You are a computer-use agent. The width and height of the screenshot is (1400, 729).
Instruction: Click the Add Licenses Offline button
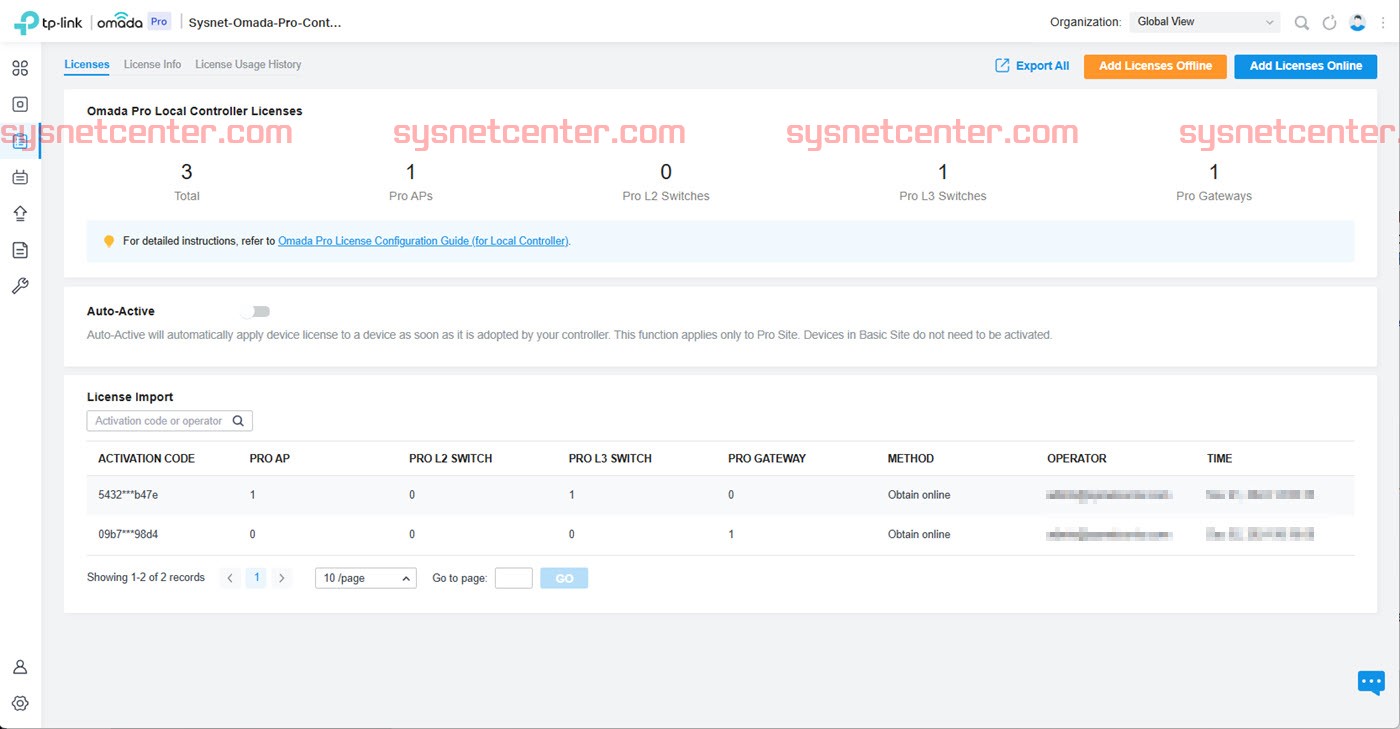pyautogui.click(x=1155, y=66)
